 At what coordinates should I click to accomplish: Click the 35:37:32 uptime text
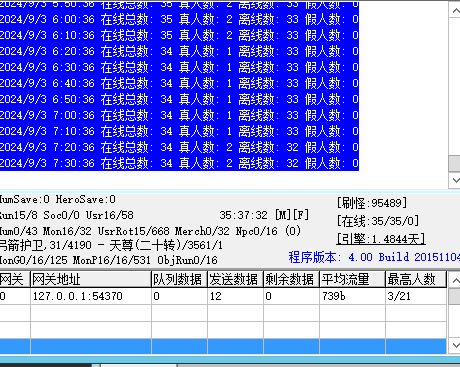pyautogui.click(x=243, y=215)
